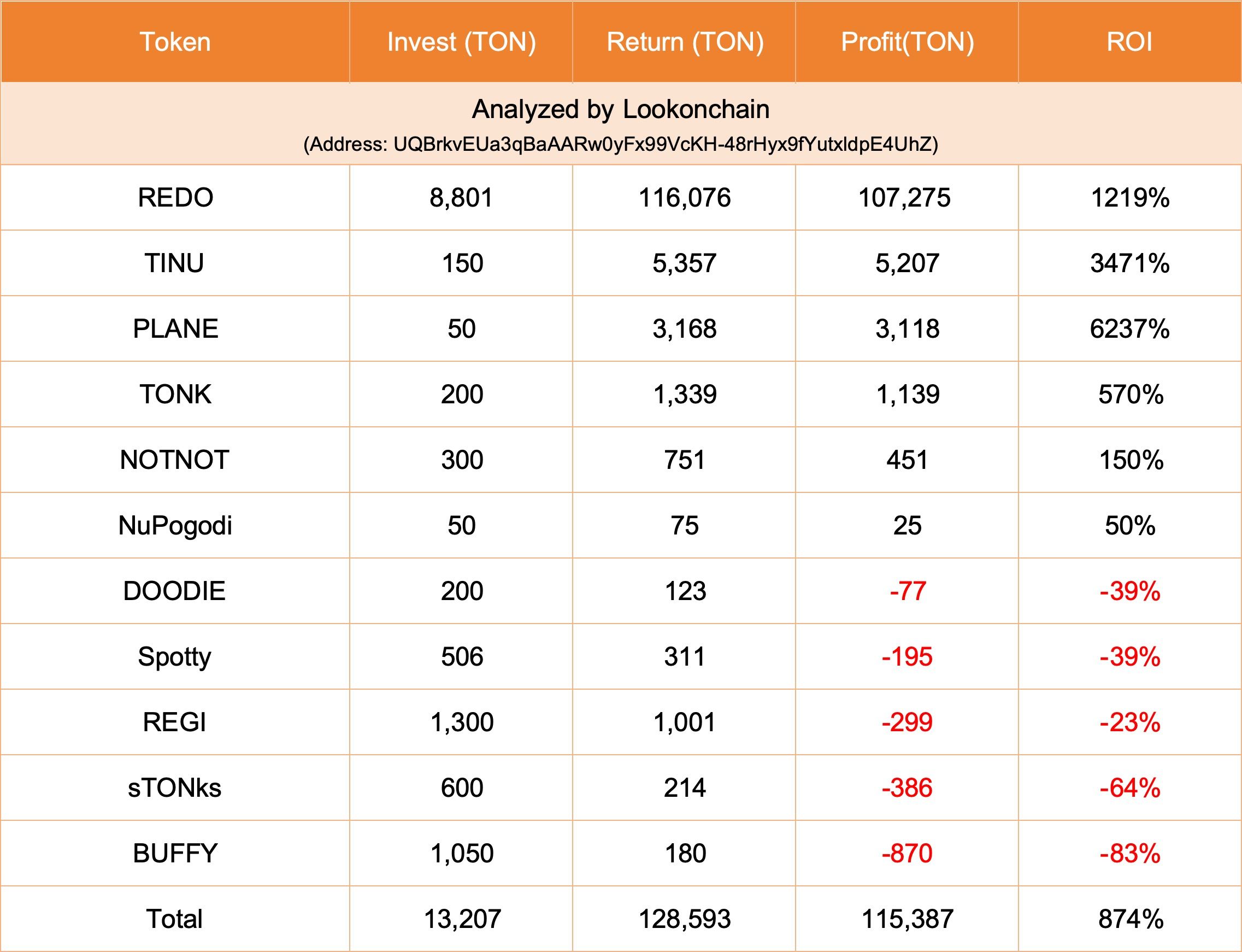The height and width of the screenshot is (952, 1242).
Task: Click the Return (TON) column header
Action: pyautogui.click(x=685, y=42)
